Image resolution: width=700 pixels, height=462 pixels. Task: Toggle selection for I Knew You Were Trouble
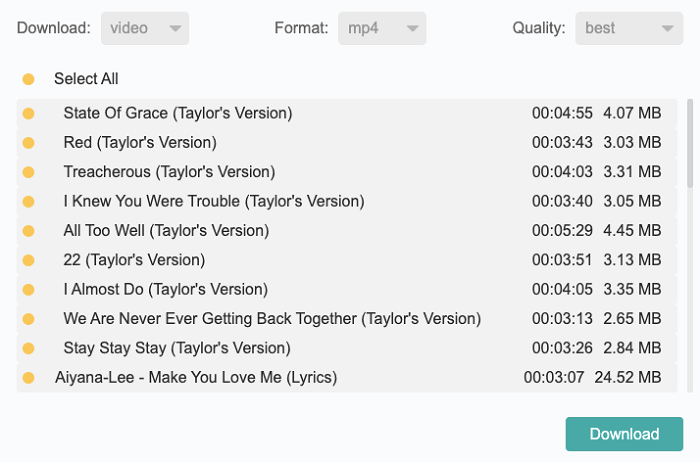point(29,202)
